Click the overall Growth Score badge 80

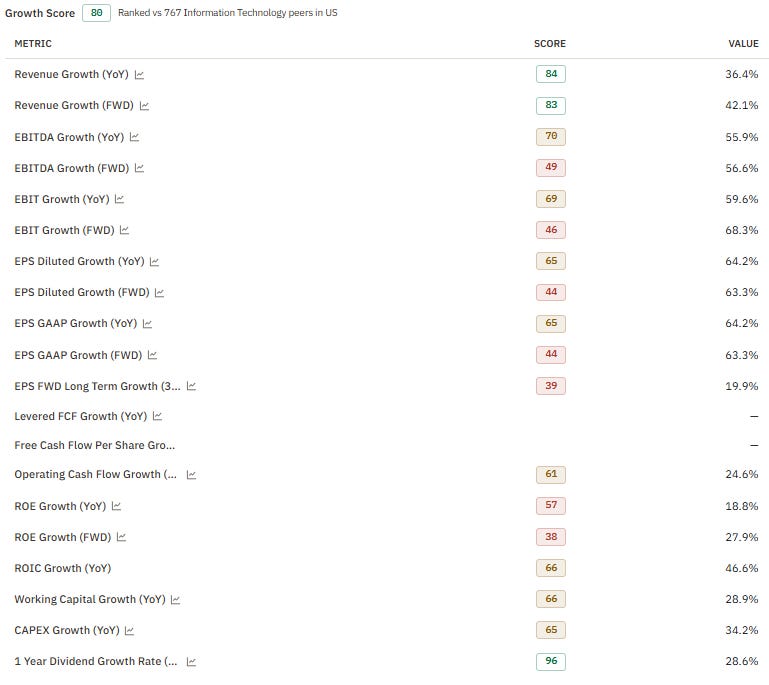97,13
